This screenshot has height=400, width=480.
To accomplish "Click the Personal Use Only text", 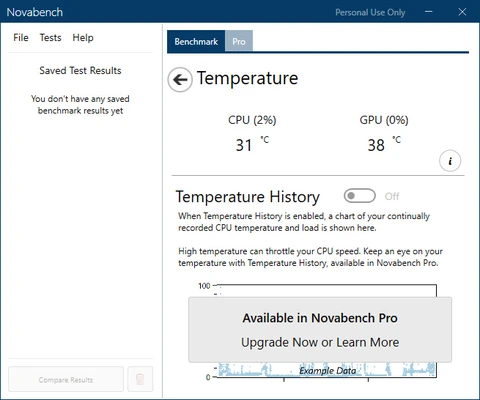I will click(x=370, y=13).
